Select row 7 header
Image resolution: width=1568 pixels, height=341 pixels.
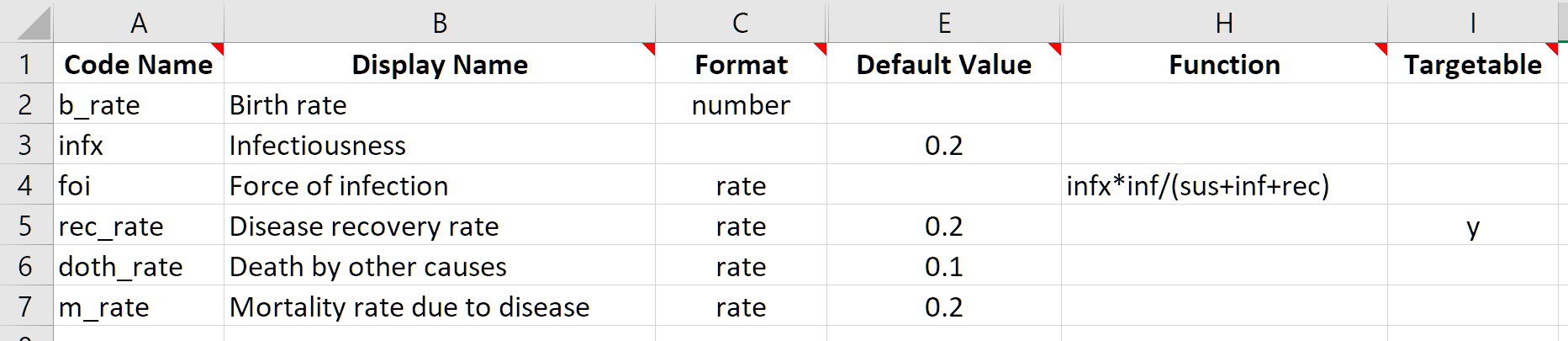point(26,306)
